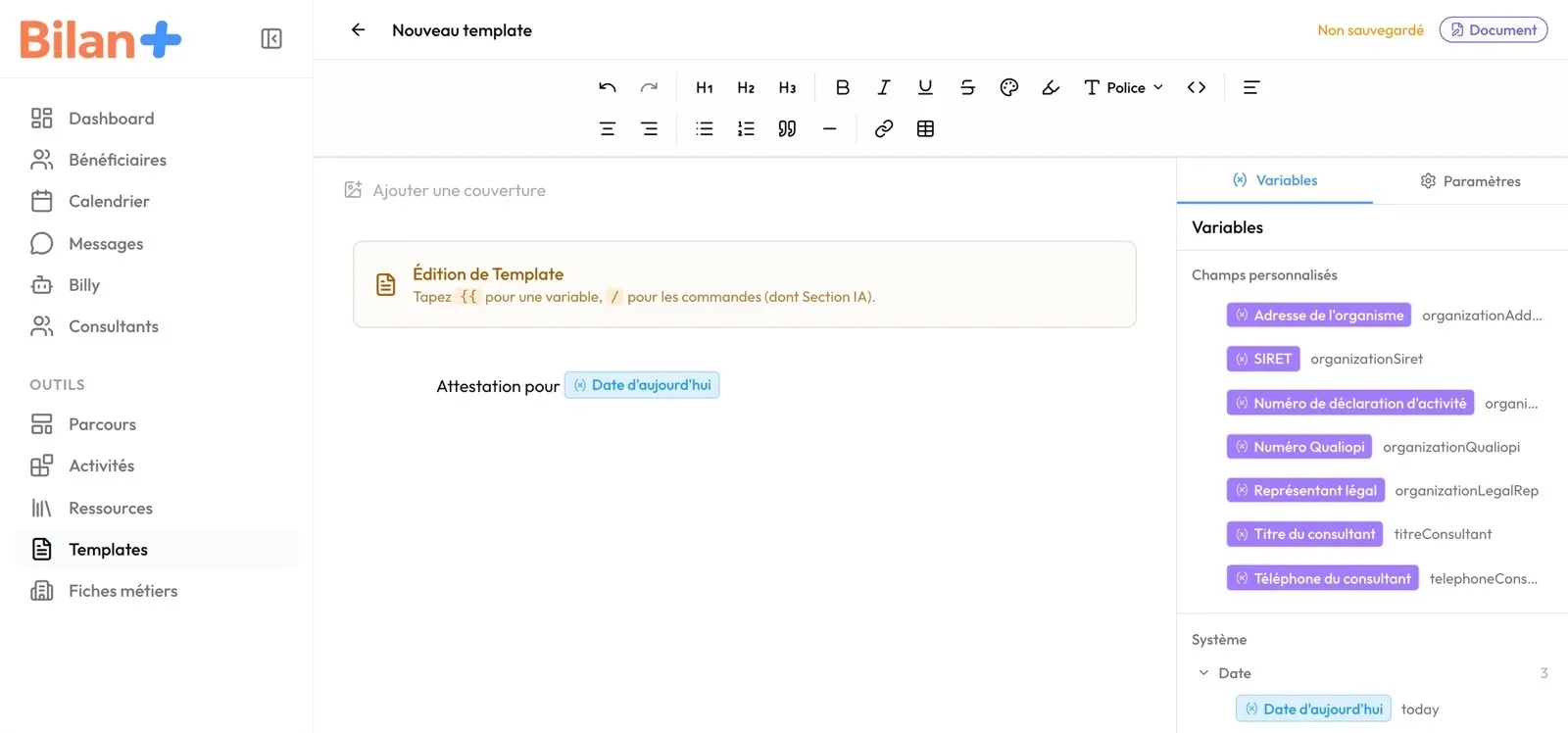
Task: Toggle italic formatting
Action: [x=884, y=87]
